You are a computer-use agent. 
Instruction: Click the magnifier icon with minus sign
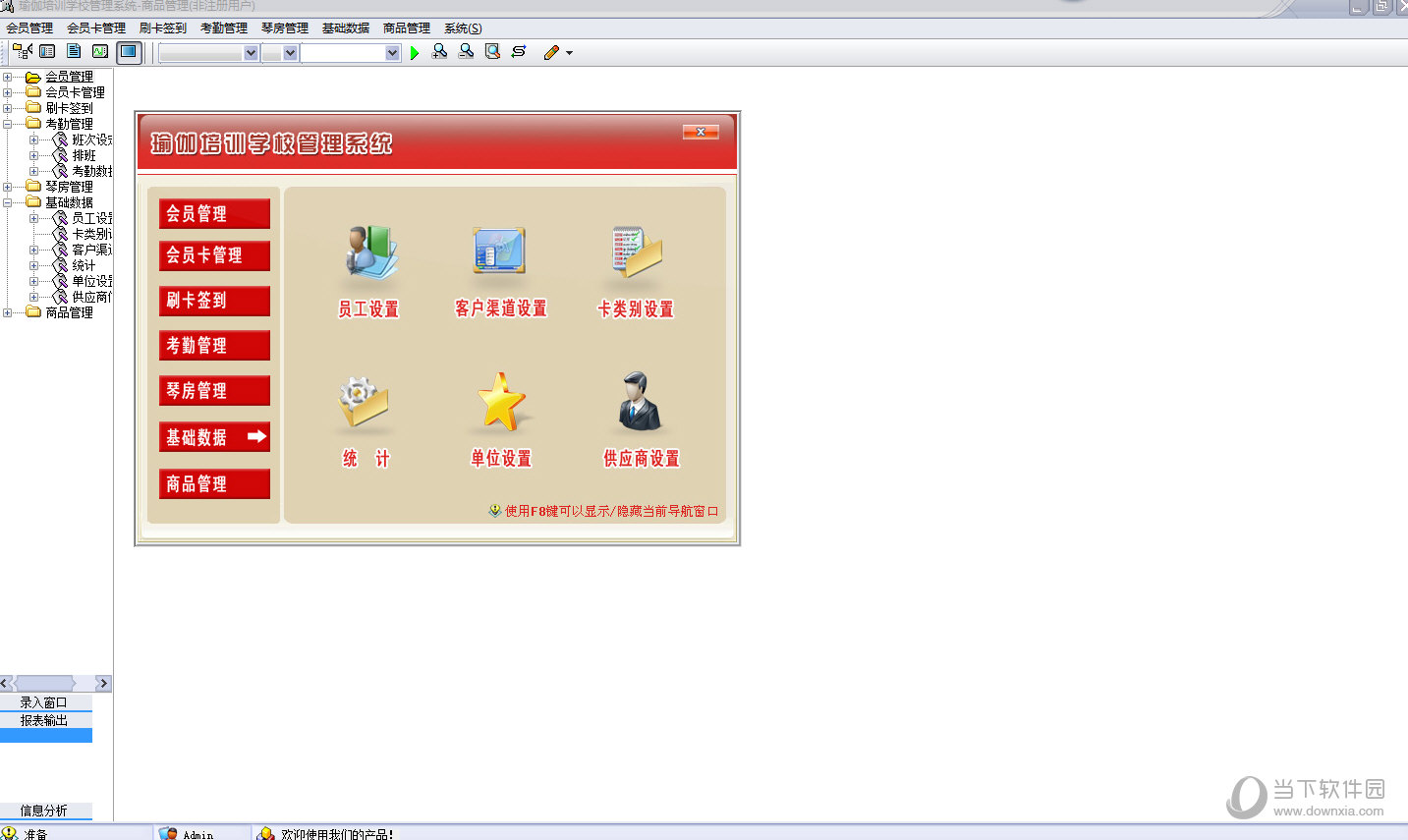click(x=466, y=52)
